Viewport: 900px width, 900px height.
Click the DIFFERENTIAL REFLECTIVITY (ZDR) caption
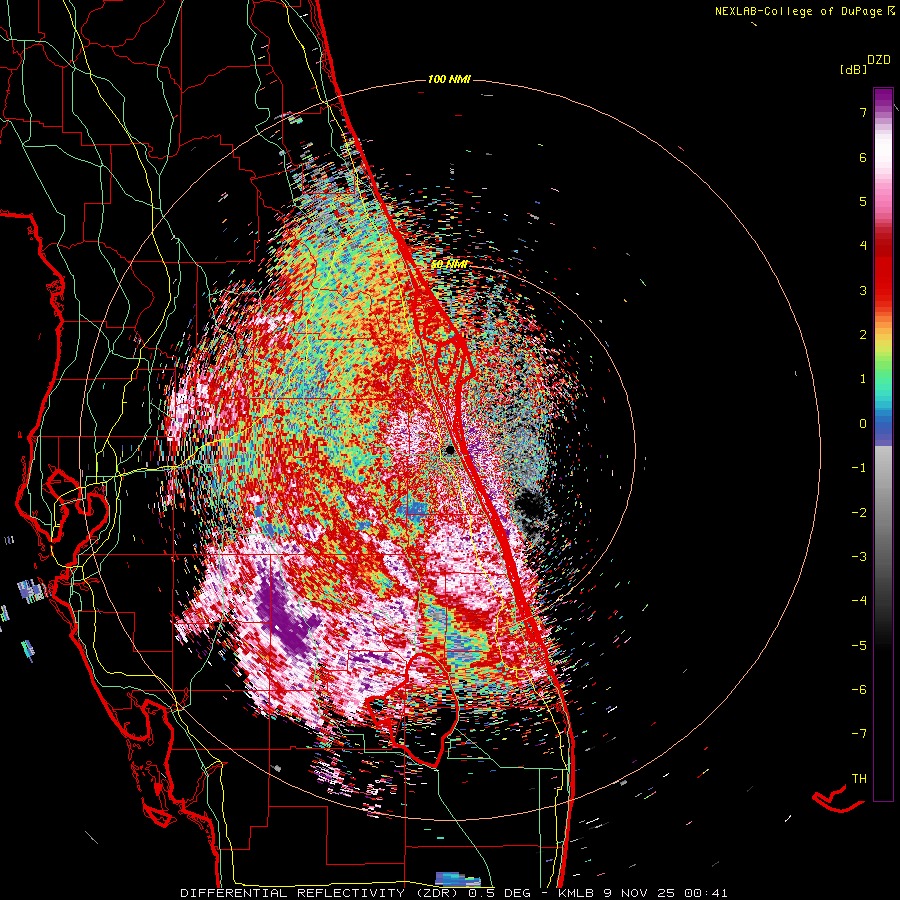320,893
